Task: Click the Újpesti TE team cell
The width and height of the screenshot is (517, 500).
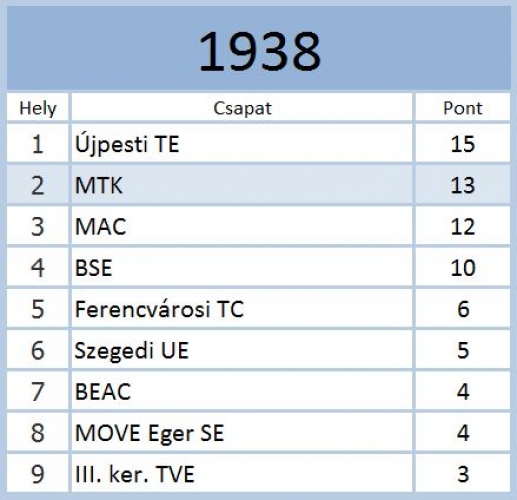Action: coord(242,144)
